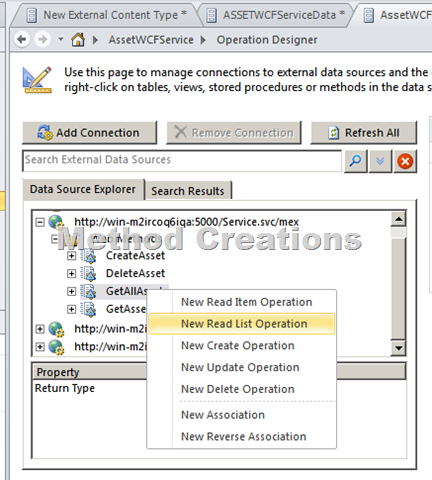Expand the DeleteAsset method node
Image resolution: width=432 pixels, height=480 pixels.
click(71, 274)
